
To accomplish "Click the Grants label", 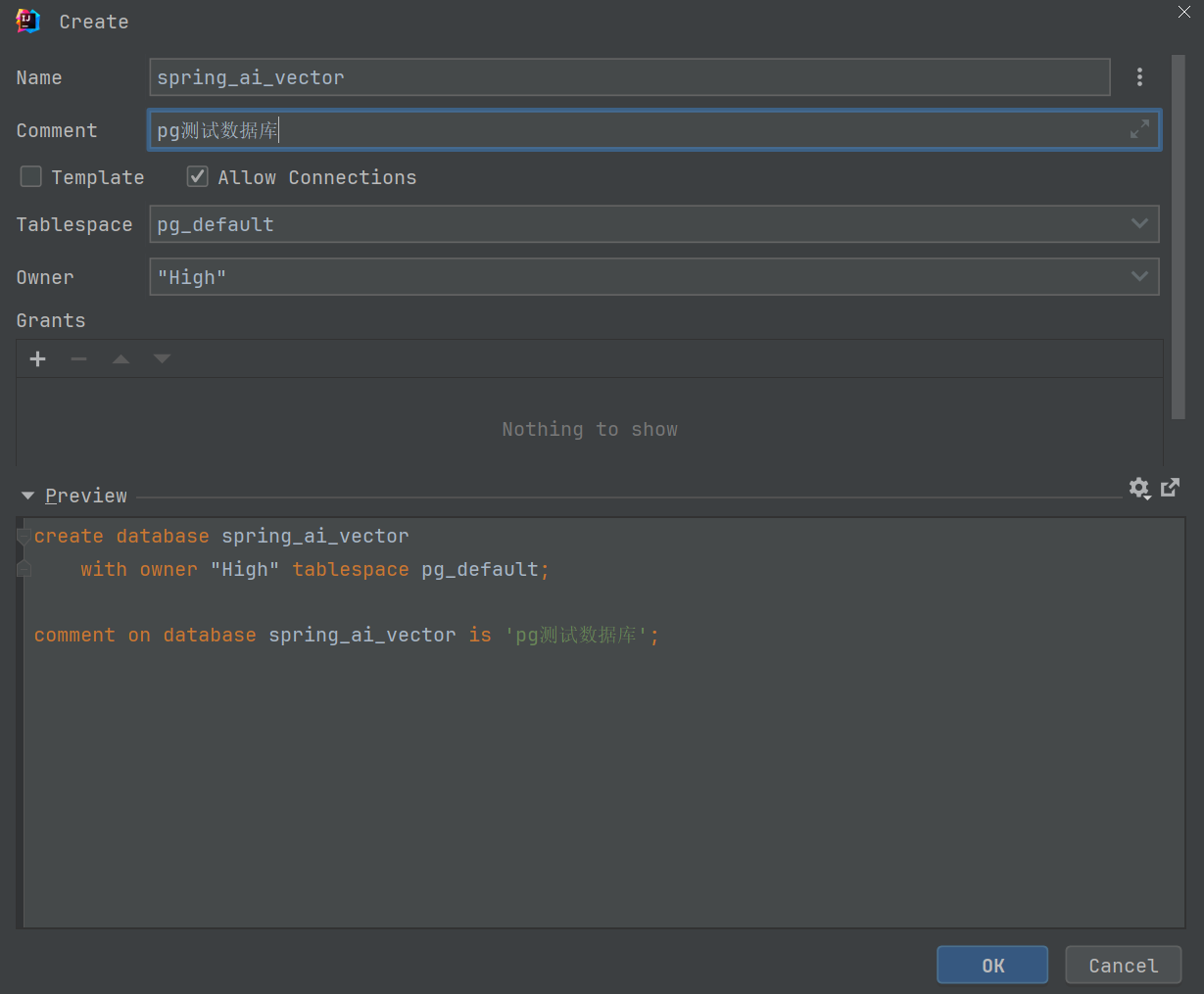I will coord(51,320).
